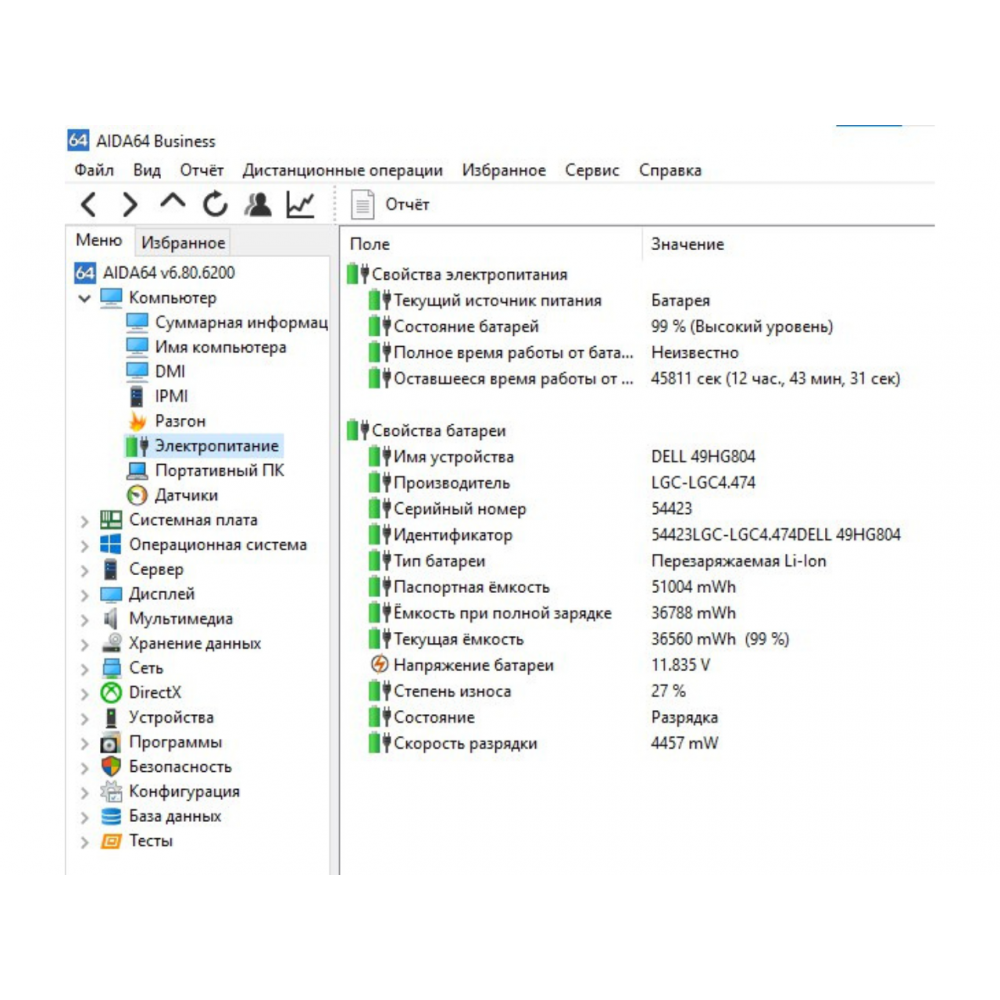The height and width of the screenshot is (1000, 1000).
Task: Click the Системная плата motherboard icon
Action: coord(111,520)
